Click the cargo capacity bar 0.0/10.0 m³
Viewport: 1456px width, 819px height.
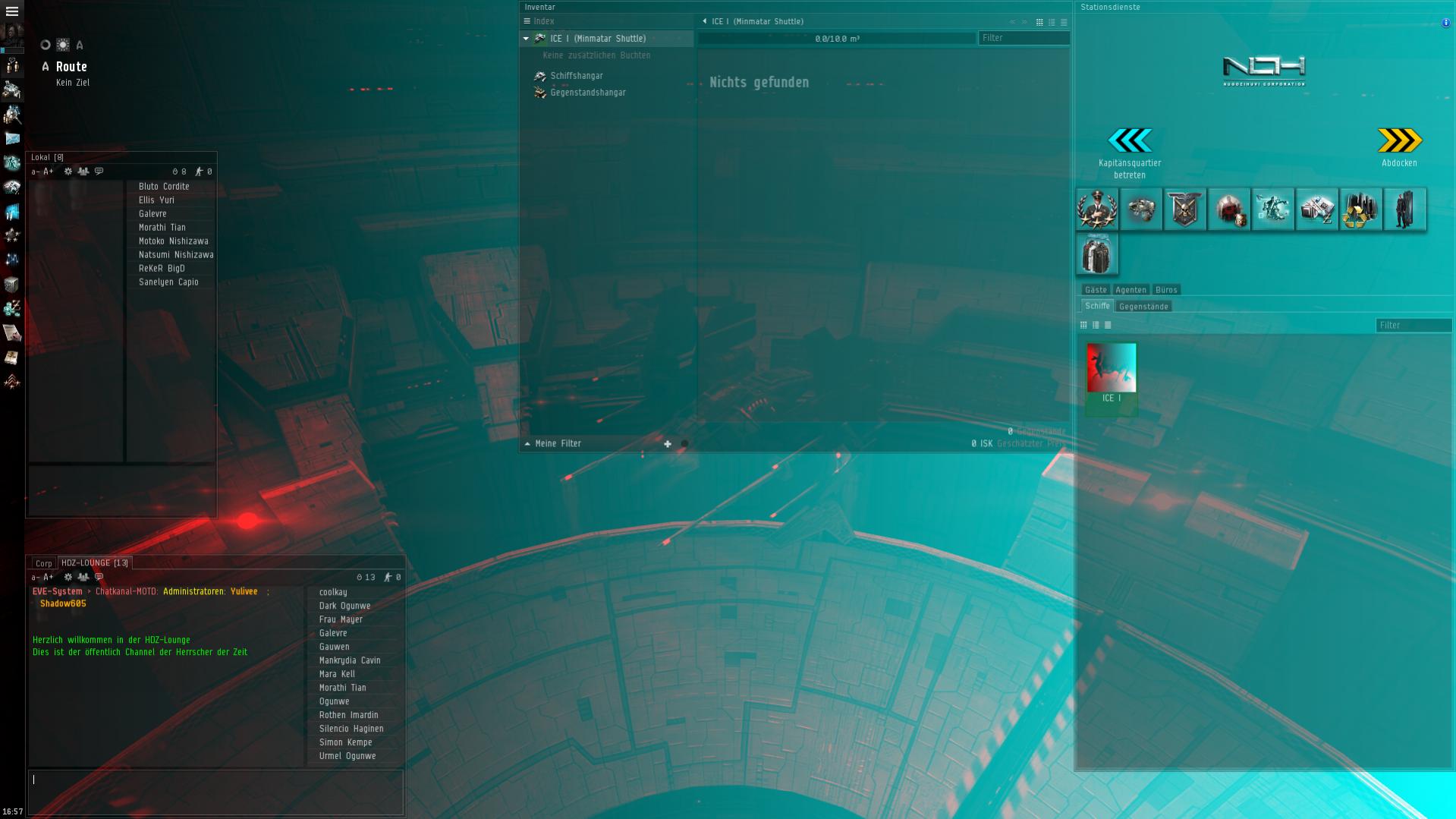click(837, 39)
